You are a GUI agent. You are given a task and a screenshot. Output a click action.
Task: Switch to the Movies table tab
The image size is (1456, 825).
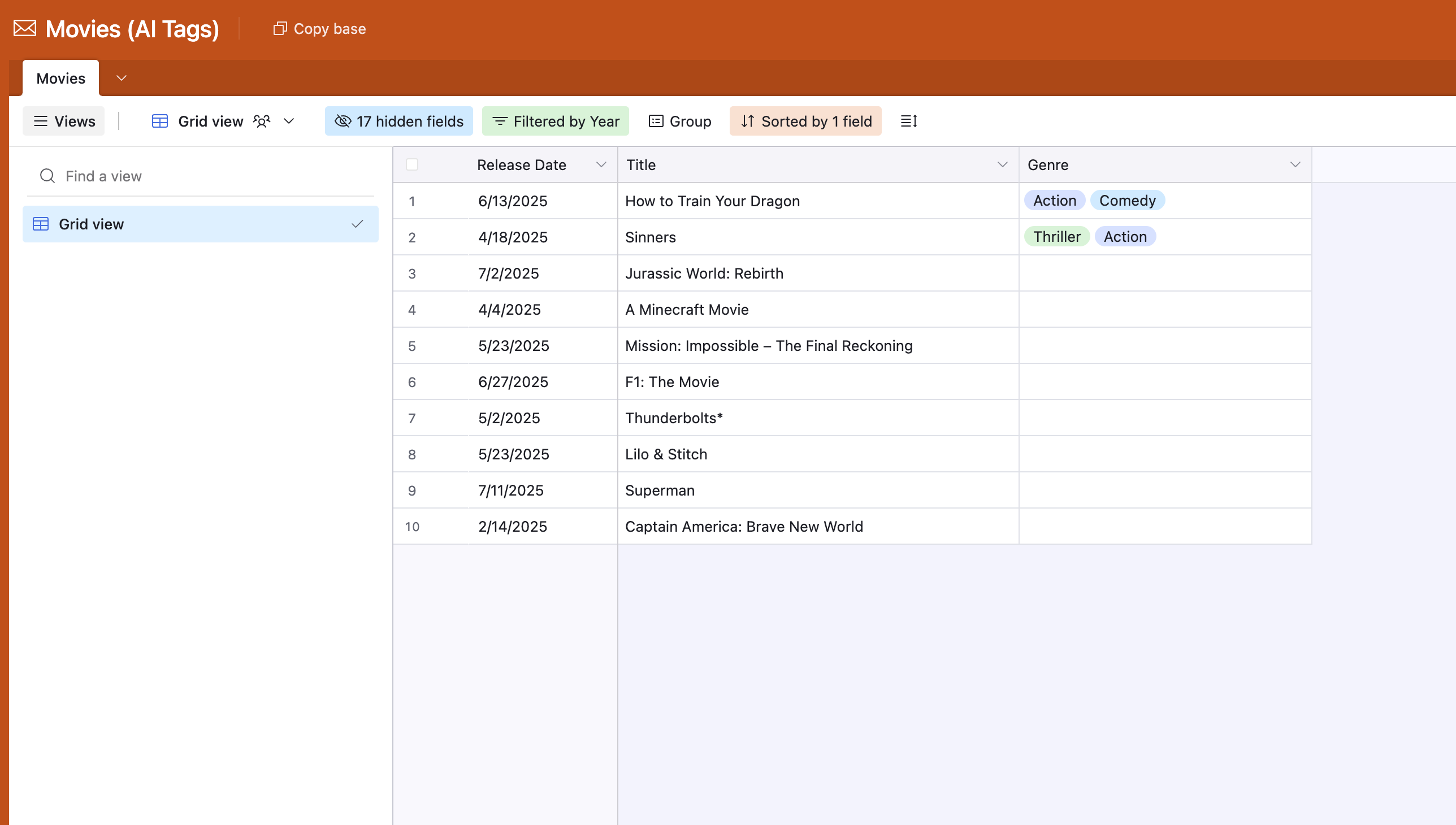tap(60, 78)
